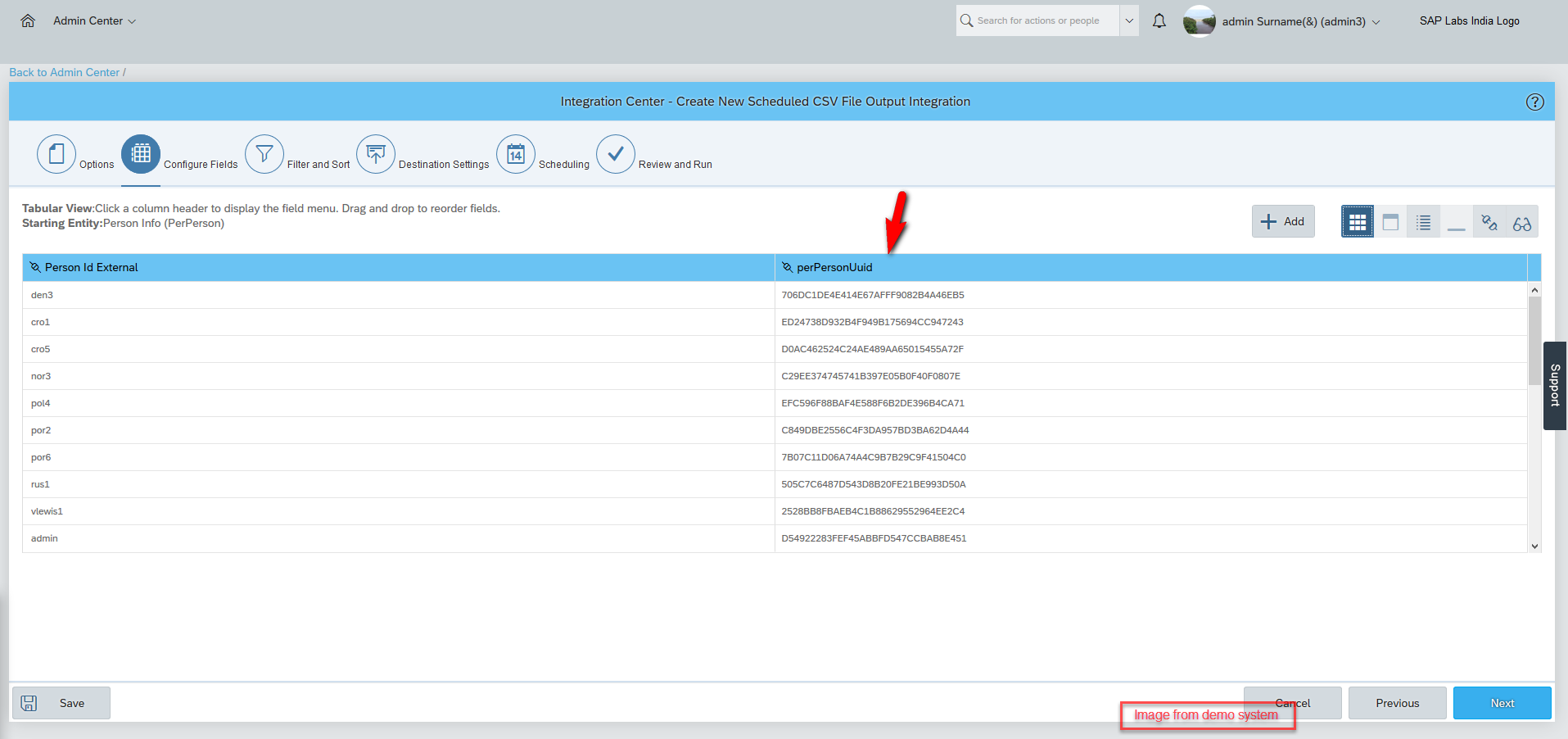Open notifications bell icon
1568x739 pixels.
tap(1159, 21)
